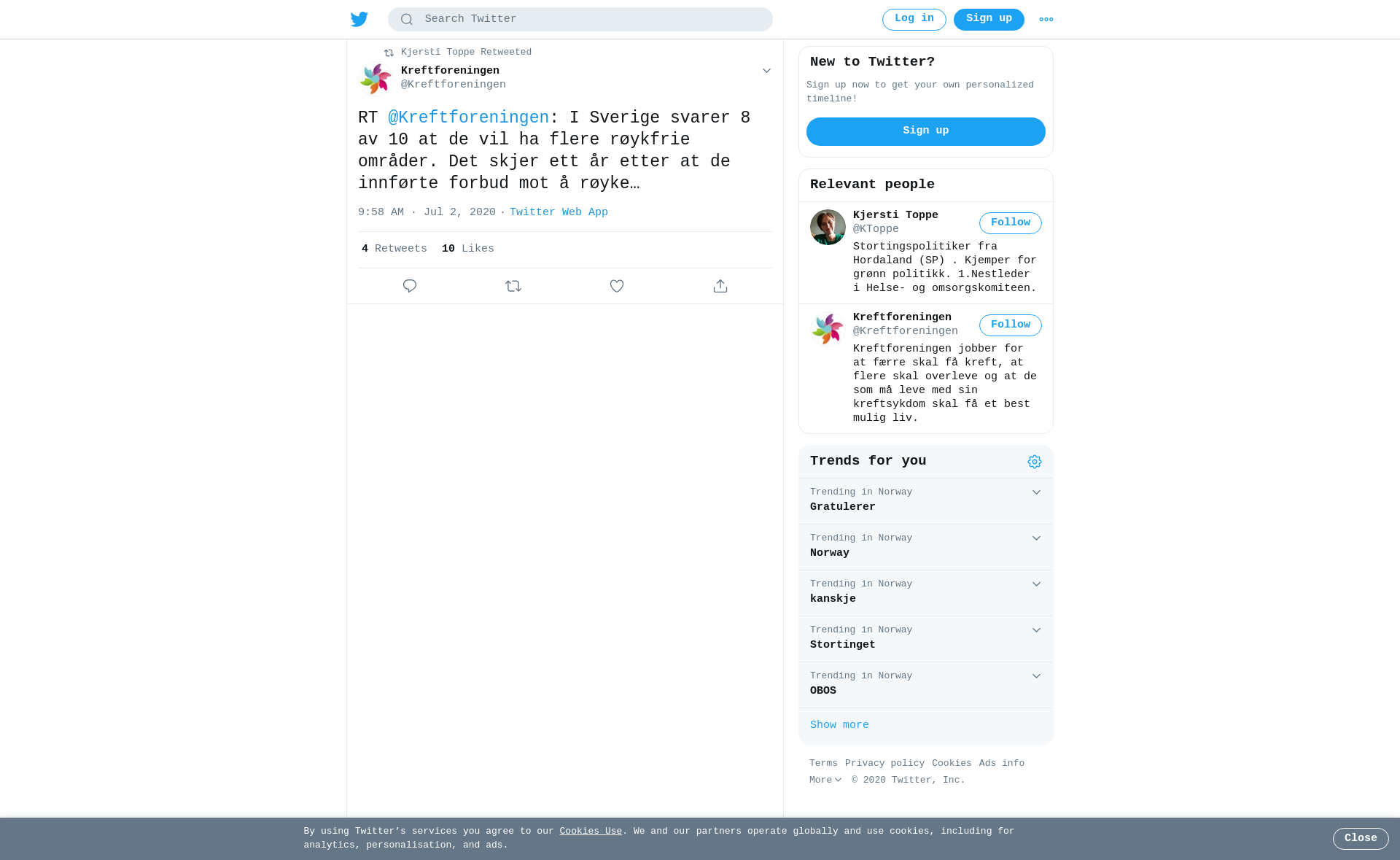This screenshot has height=860, width=1400.
Task: Follow Kreftforeningen in Relevant people
Action: (1011, 325)
